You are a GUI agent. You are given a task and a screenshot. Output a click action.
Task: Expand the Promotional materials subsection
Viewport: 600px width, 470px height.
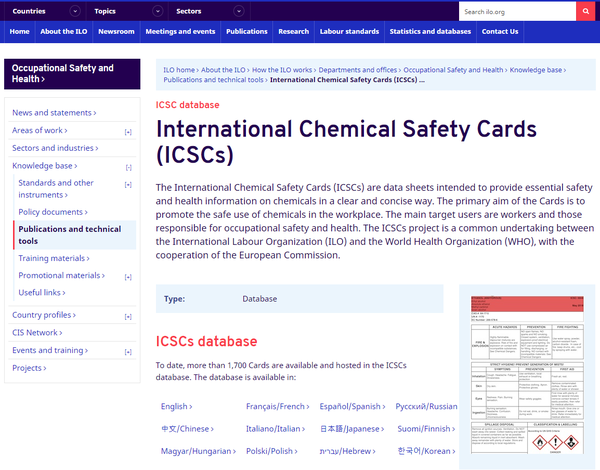(128, 277)
